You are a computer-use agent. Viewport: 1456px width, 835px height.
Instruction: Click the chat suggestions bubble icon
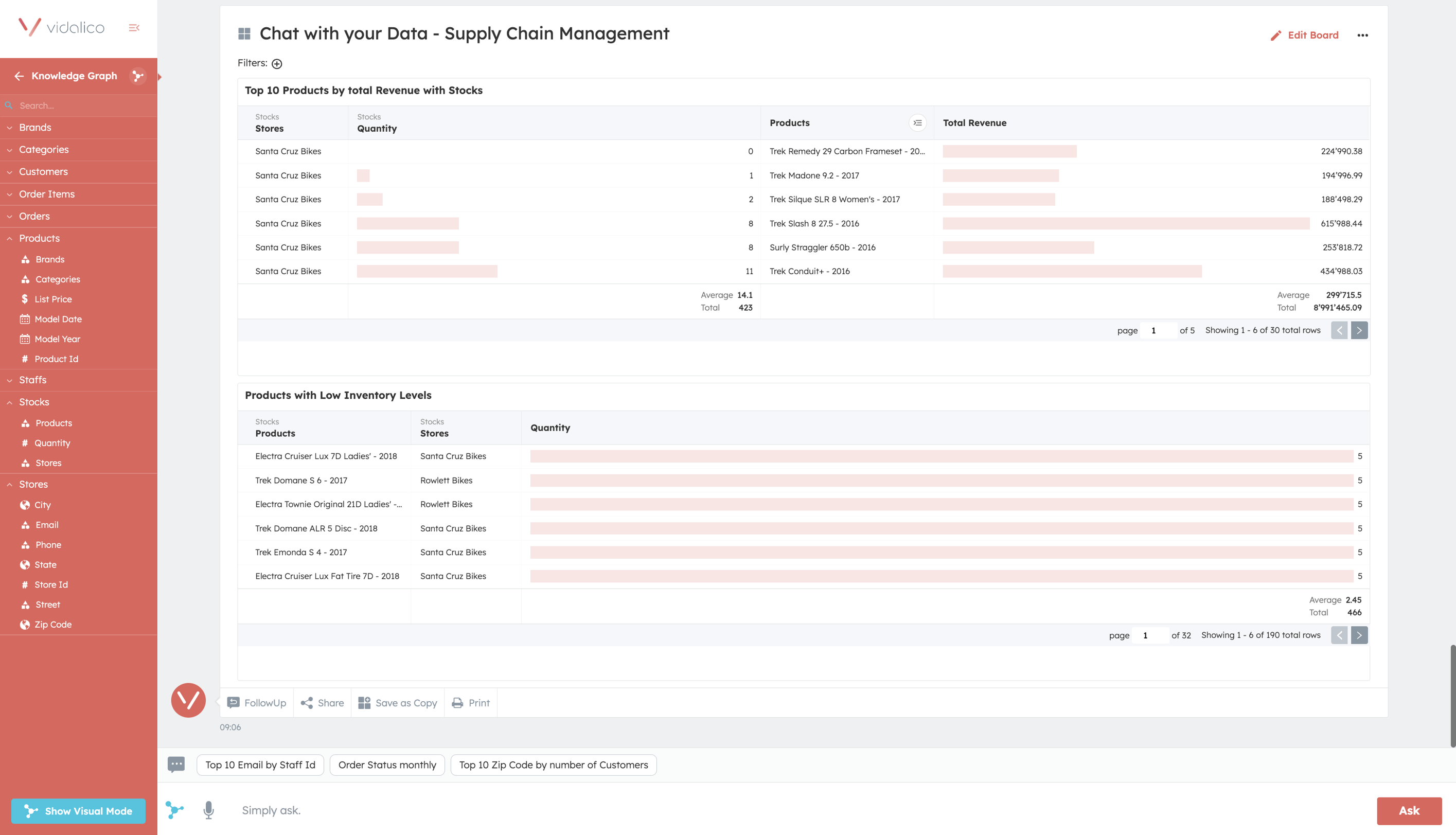(x=176, y=765)
